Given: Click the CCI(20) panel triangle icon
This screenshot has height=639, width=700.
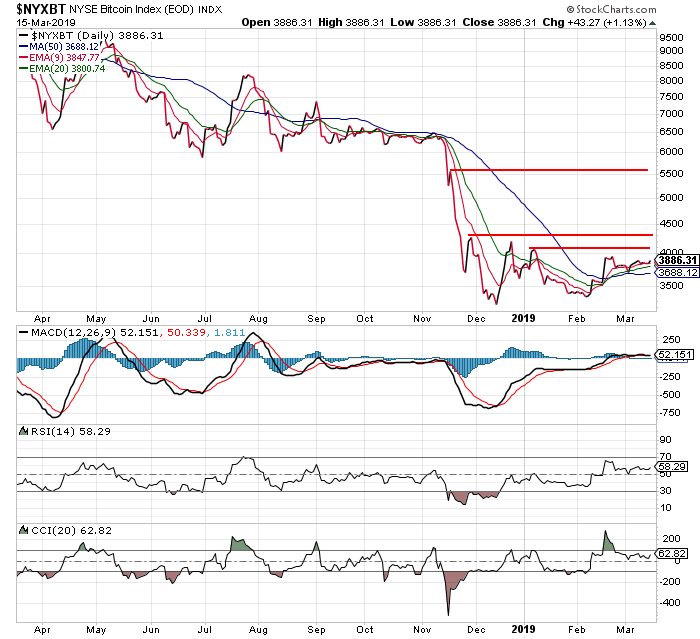Looking at the screenshot, I should click(x=23, y=530).
